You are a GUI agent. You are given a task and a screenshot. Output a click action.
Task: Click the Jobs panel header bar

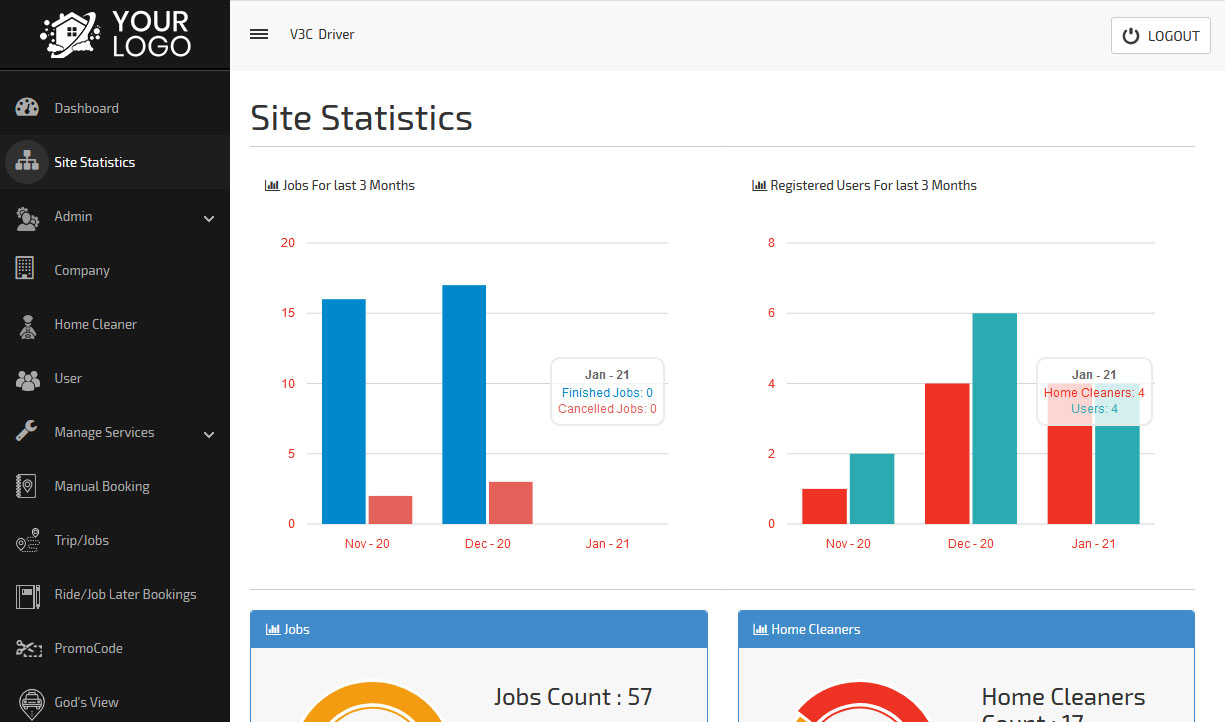pyautogui.click(x=479, y=629)
